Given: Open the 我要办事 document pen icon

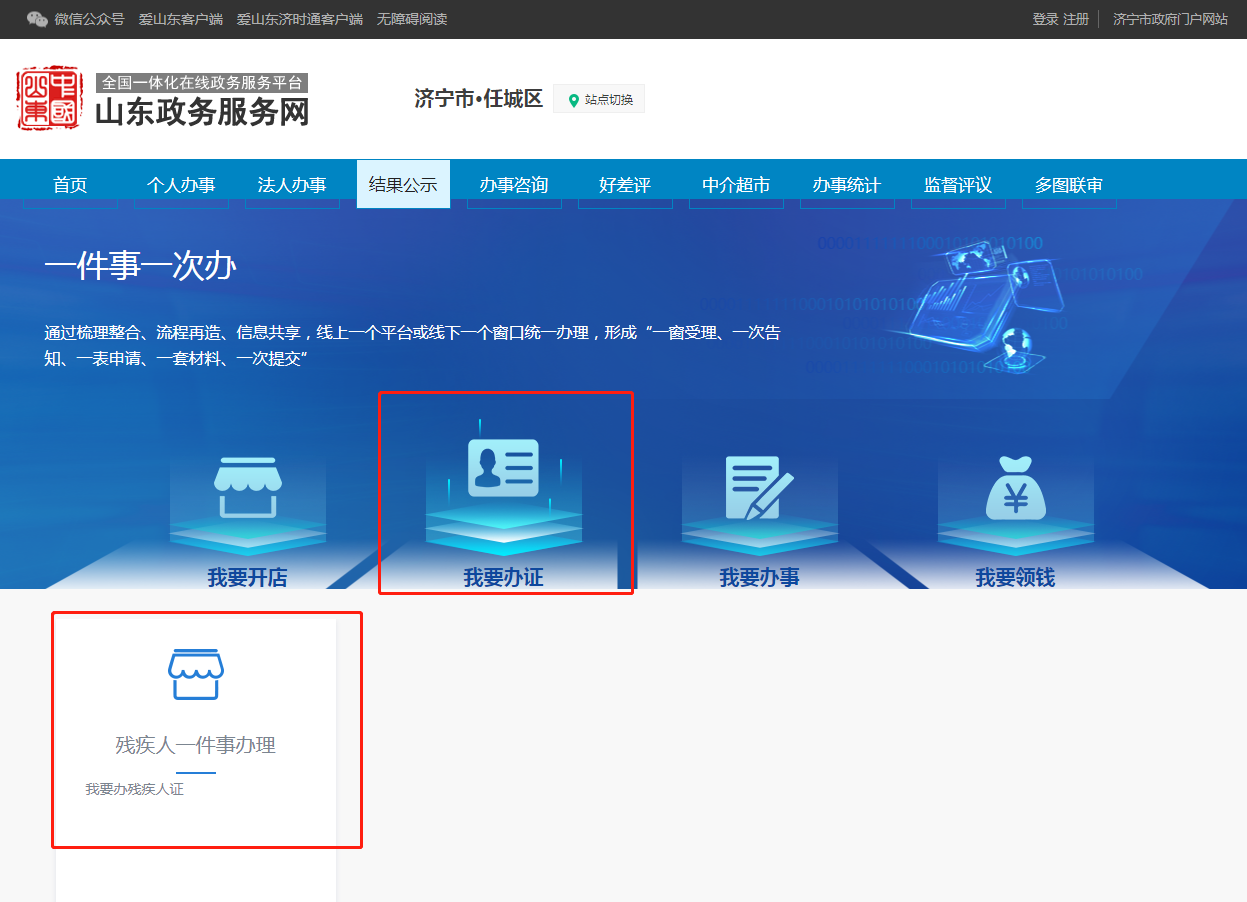Looking at the screenshot, I should [x=759, y=487].
